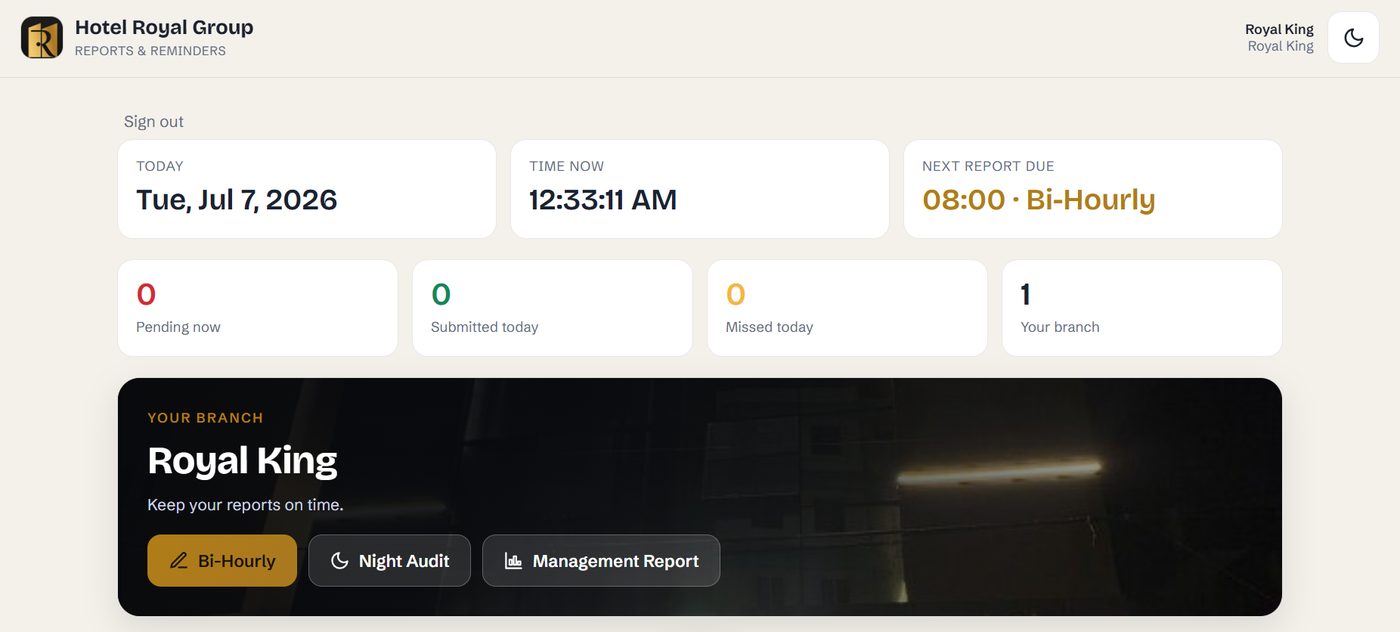The height and width of the screenshot is (632, 1400).
Task: Click the REPORTS & REMINDERS subtitle
Action: pos(150,51)
